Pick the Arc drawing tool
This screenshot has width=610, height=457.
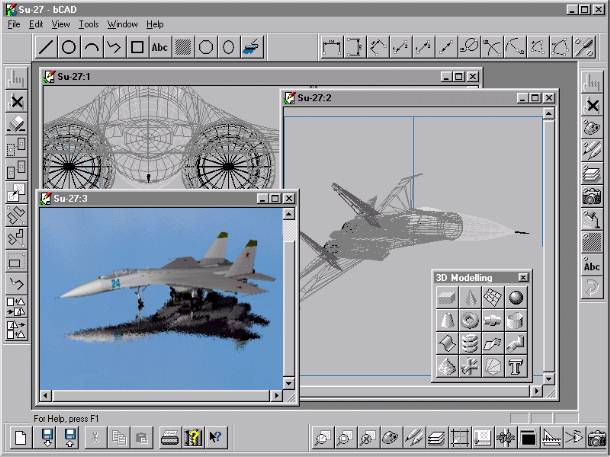[x=92, y=47]
